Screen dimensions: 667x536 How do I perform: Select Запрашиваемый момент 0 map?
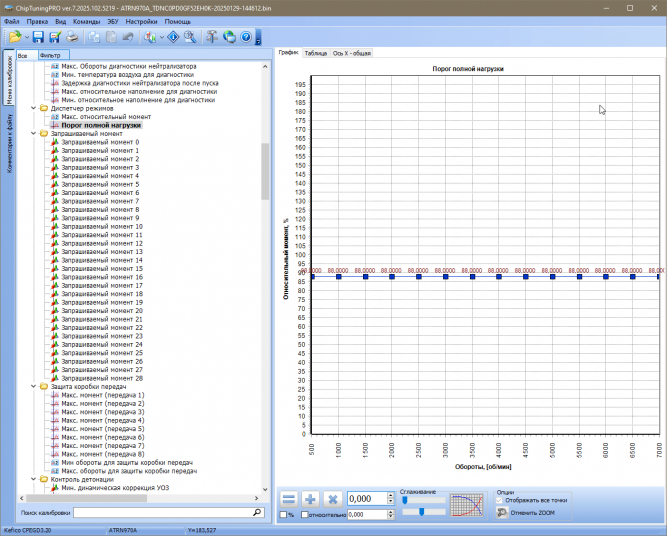(x=100, y=142)
